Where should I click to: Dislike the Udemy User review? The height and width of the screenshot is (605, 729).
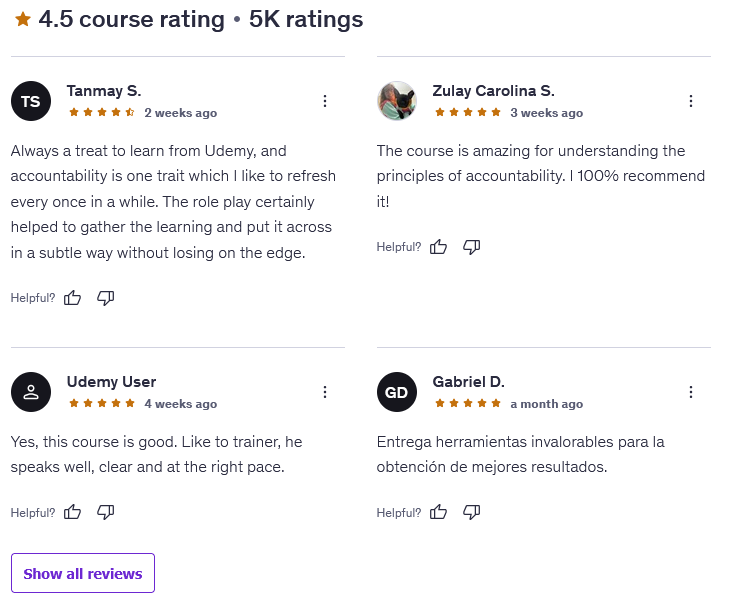pos(106,512)
